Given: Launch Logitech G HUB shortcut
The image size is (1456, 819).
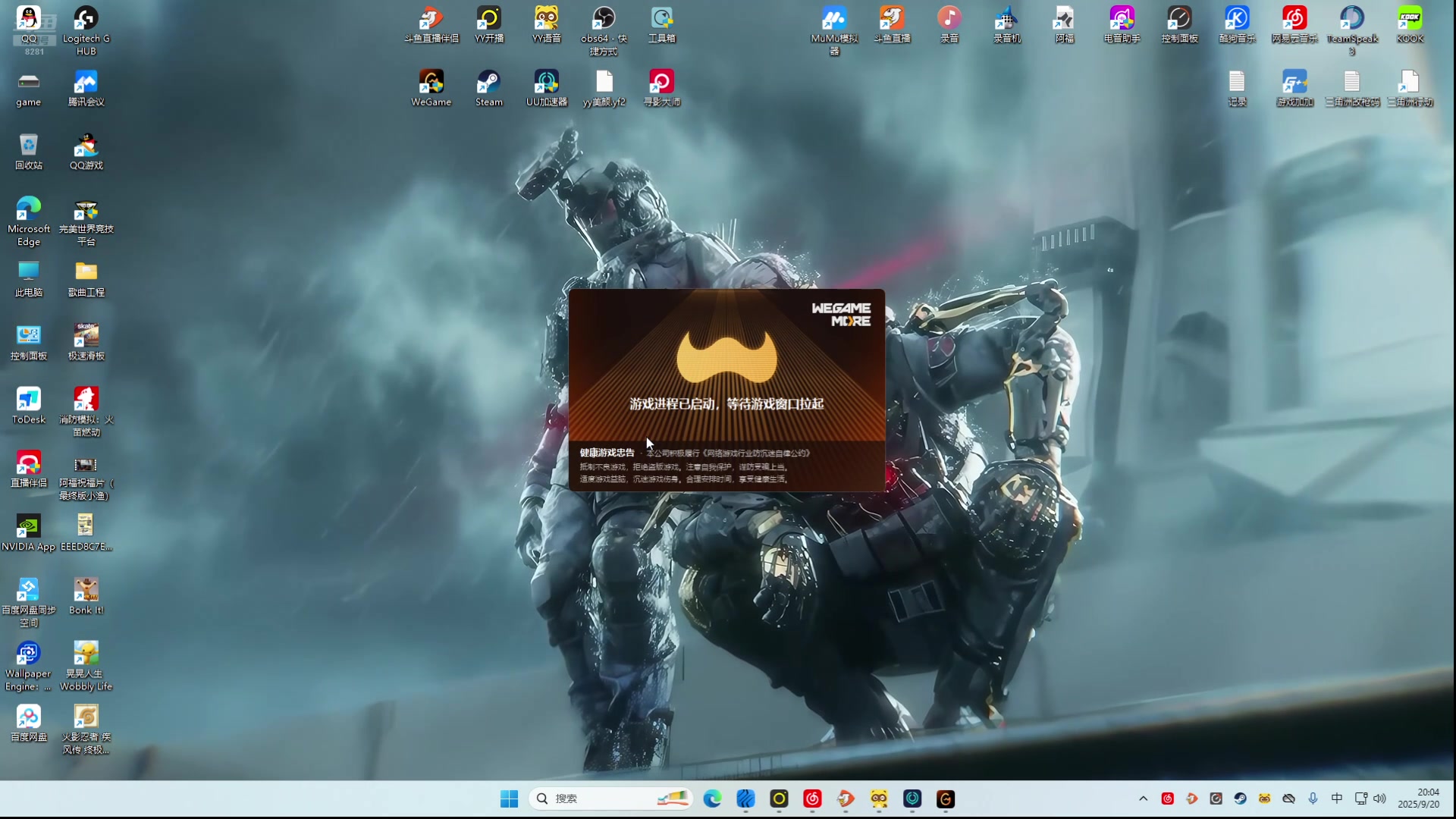Looking at the screenshot, I should coord(86,30).
